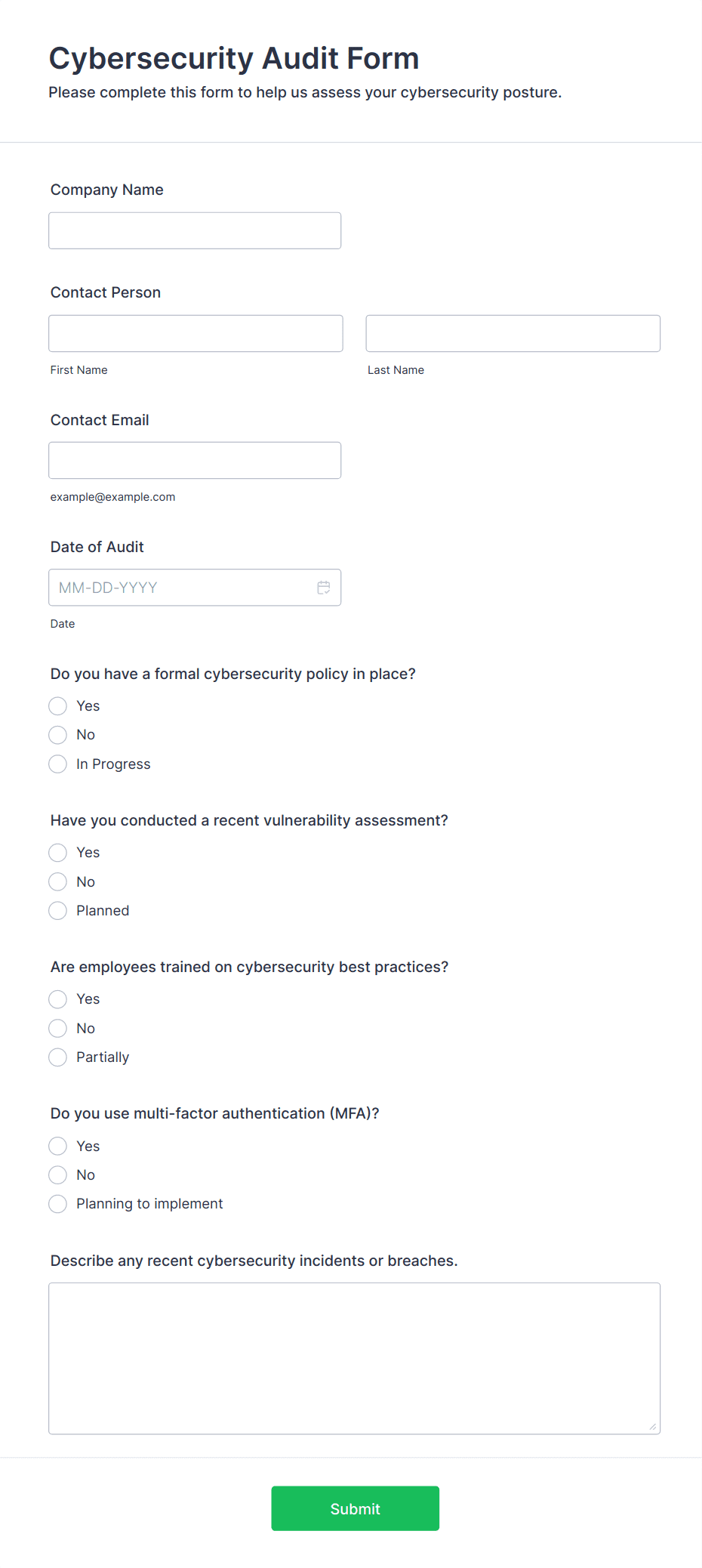This screenshot has height=1568, width=702.
Task: Click the green Submit button
Action: tap(356, 1508)
